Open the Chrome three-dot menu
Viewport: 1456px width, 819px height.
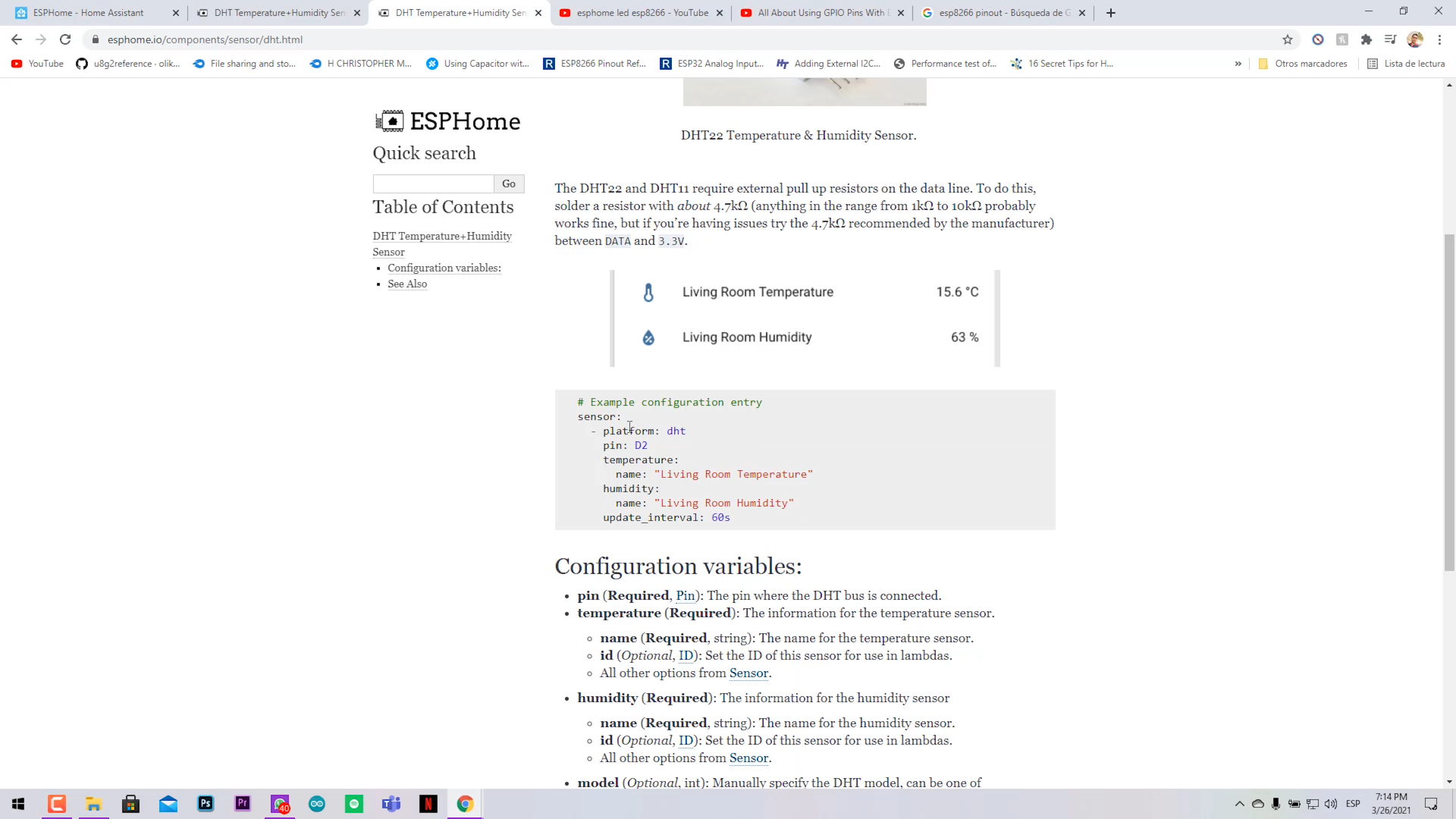click(1439, 39)
